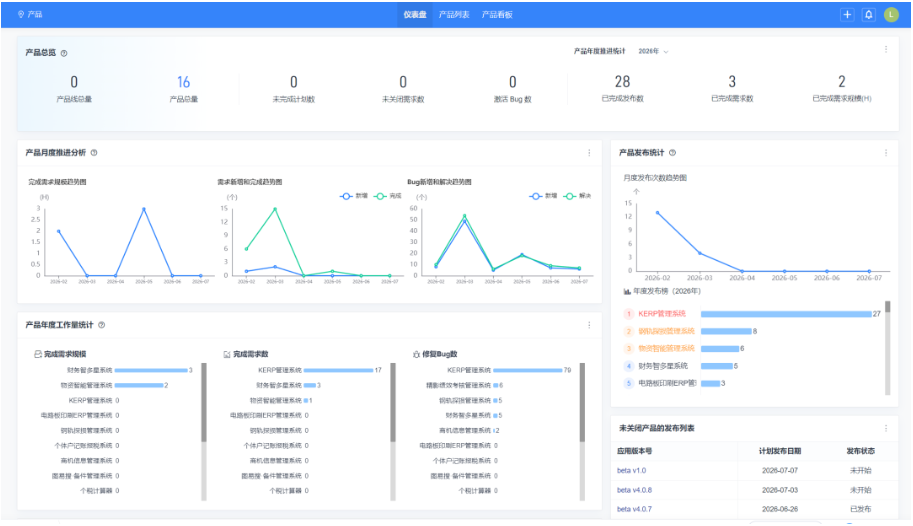Click 财务智多星系统 bar in 完成需求规模
The image size is (913, 526).
pos(151,370)
